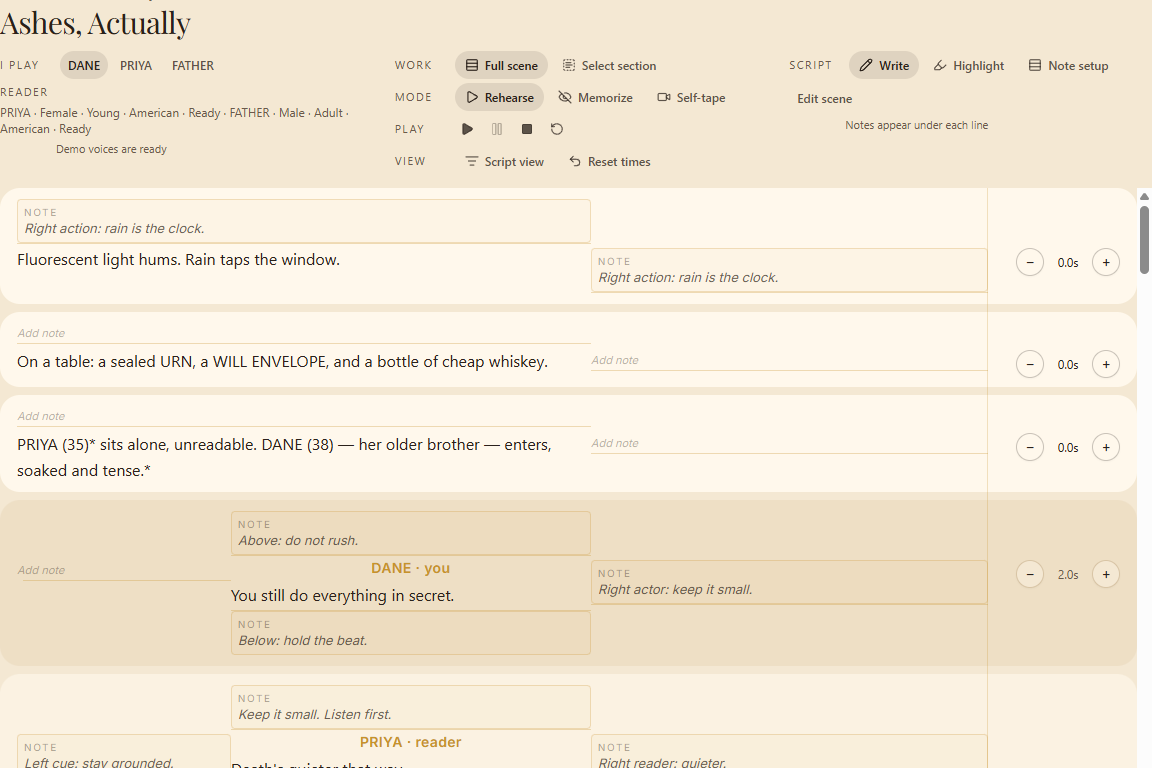
Task: Edit the 'Below: hold the beat' note
Action: pyautogui.click(x=411, y=633)
